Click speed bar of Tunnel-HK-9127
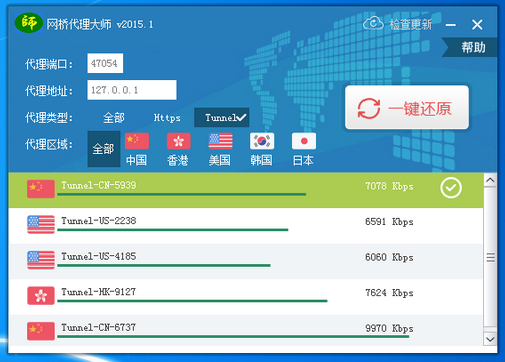 pyautogui.click(x=192, y=301)
